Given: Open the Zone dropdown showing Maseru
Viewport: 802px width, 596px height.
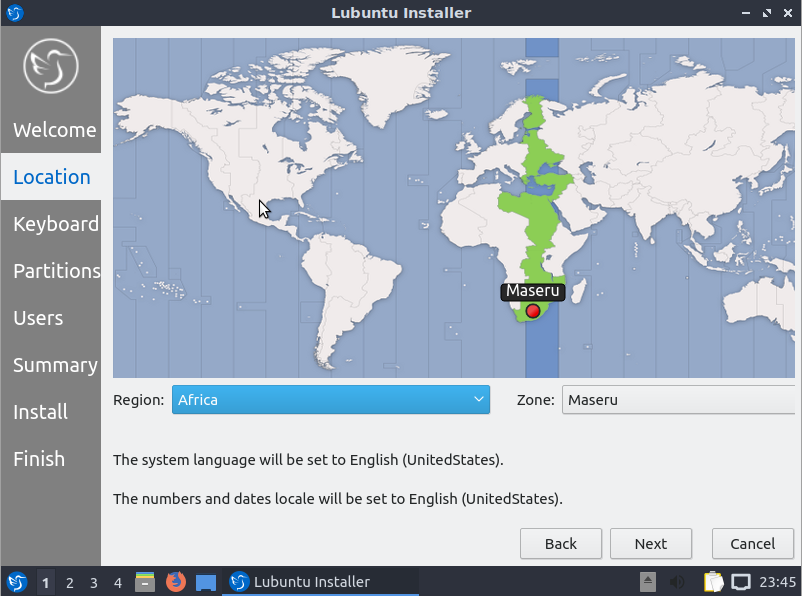Looking at the screenshot, I should click(678, 400).
